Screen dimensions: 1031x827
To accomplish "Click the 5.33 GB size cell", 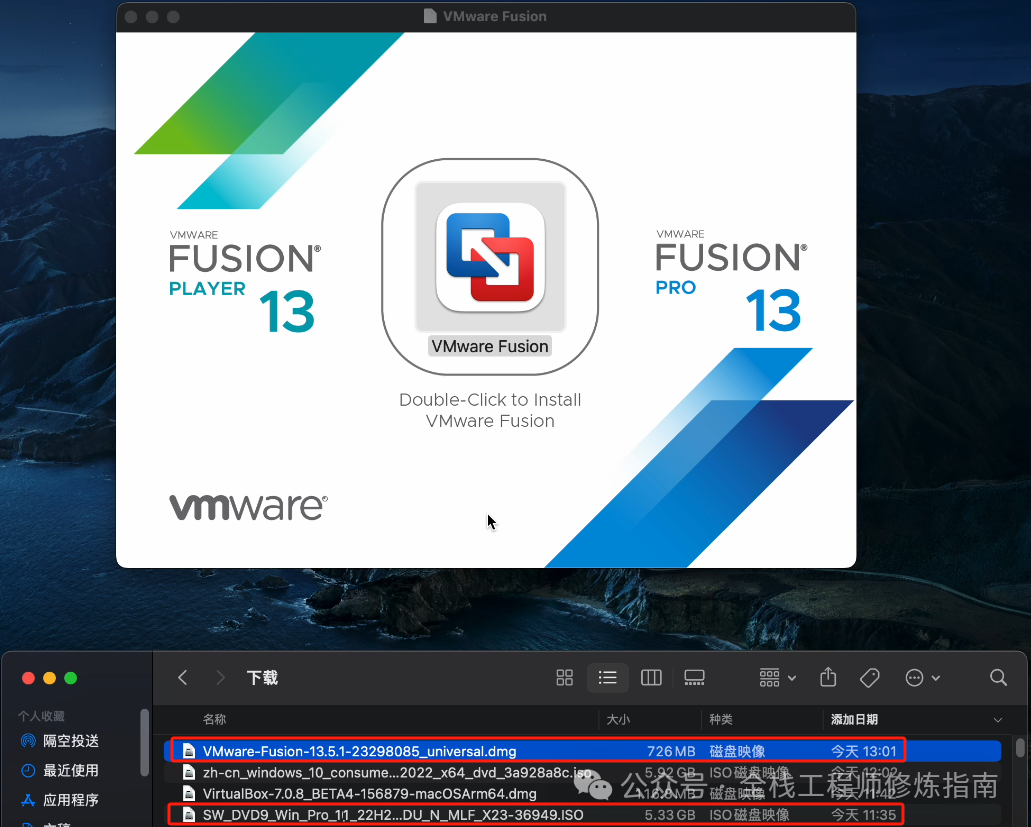I will (669, 815).
